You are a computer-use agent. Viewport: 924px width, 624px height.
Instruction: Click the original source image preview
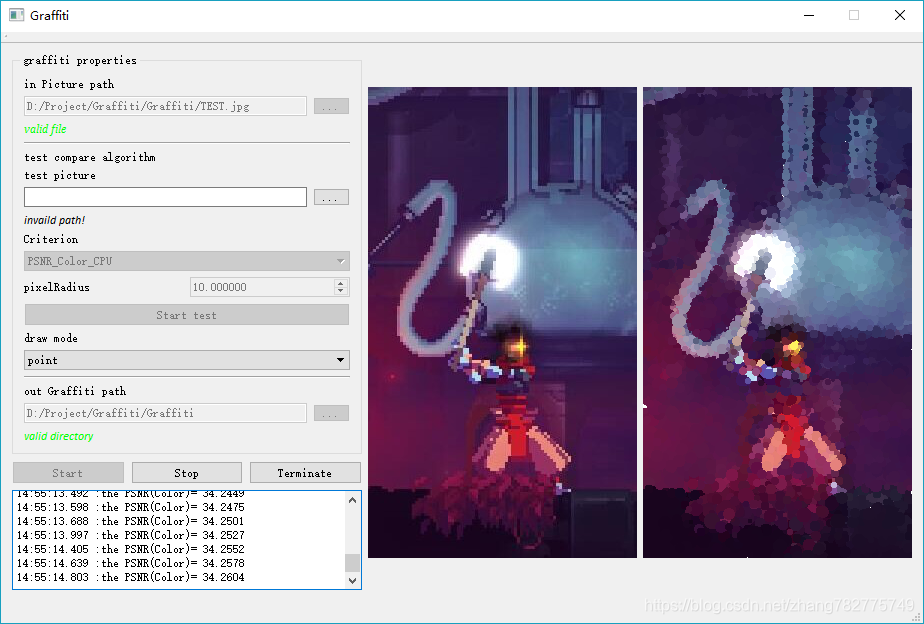coord(502,322)
